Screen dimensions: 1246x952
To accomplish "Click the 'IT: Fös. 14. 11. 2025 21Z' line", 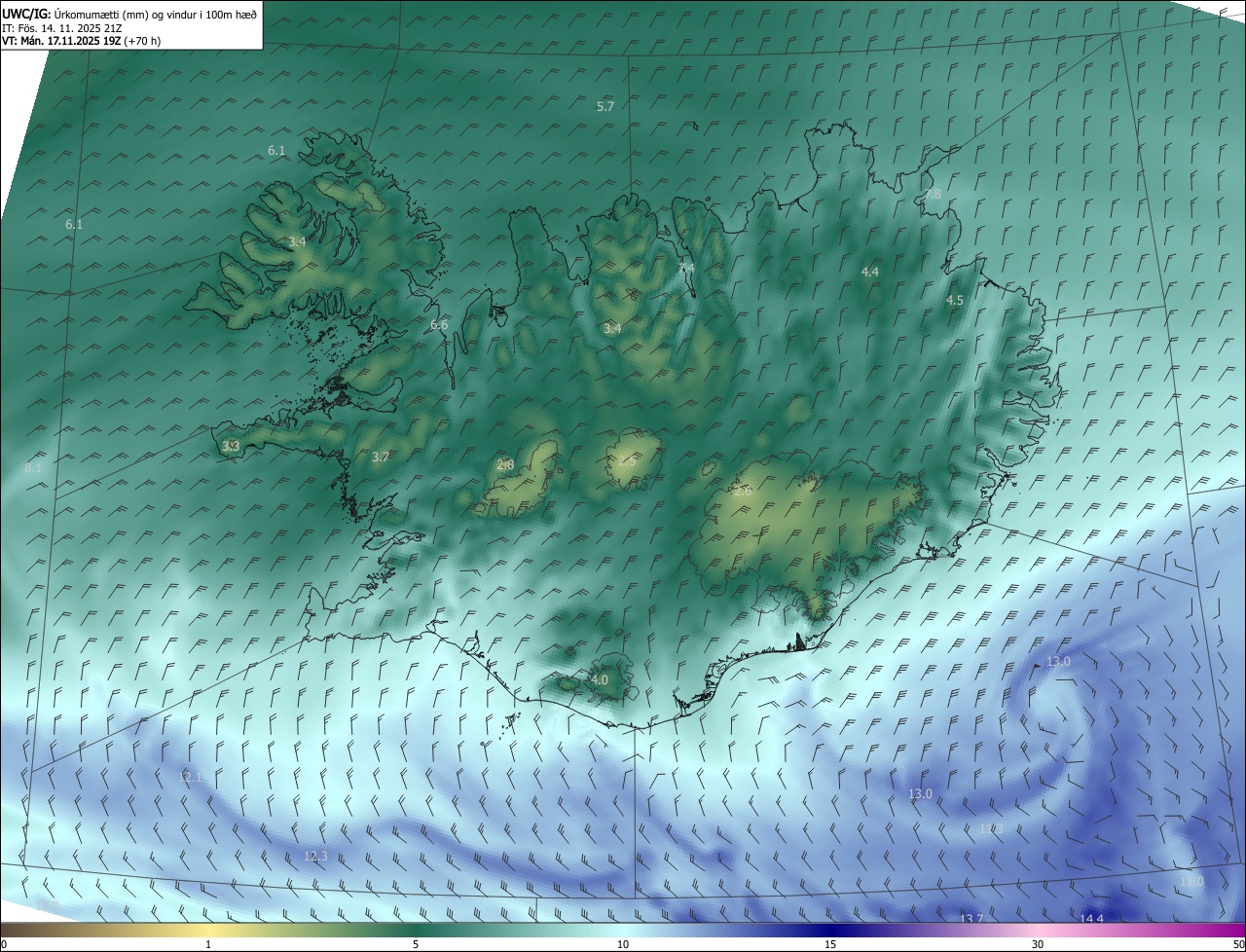I will pos(62,27).
